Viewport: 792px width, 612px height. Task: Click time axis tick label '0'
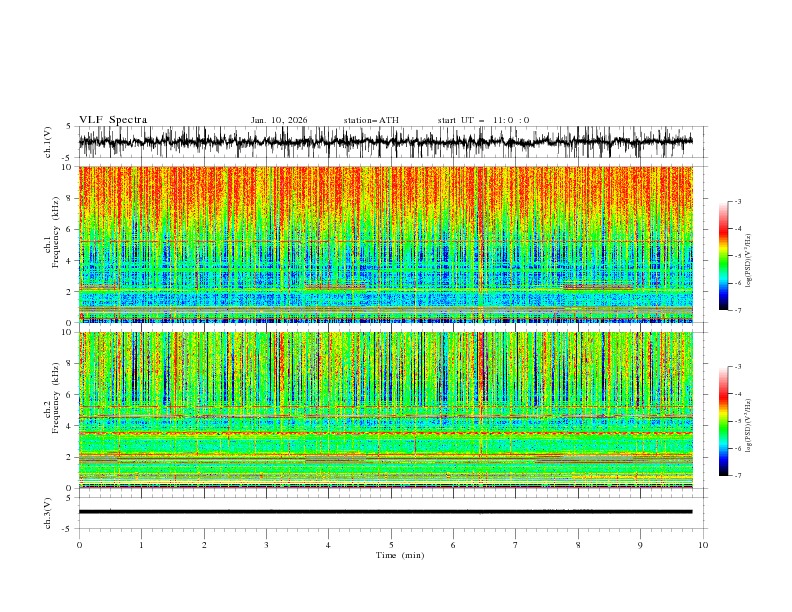[79, 545]
